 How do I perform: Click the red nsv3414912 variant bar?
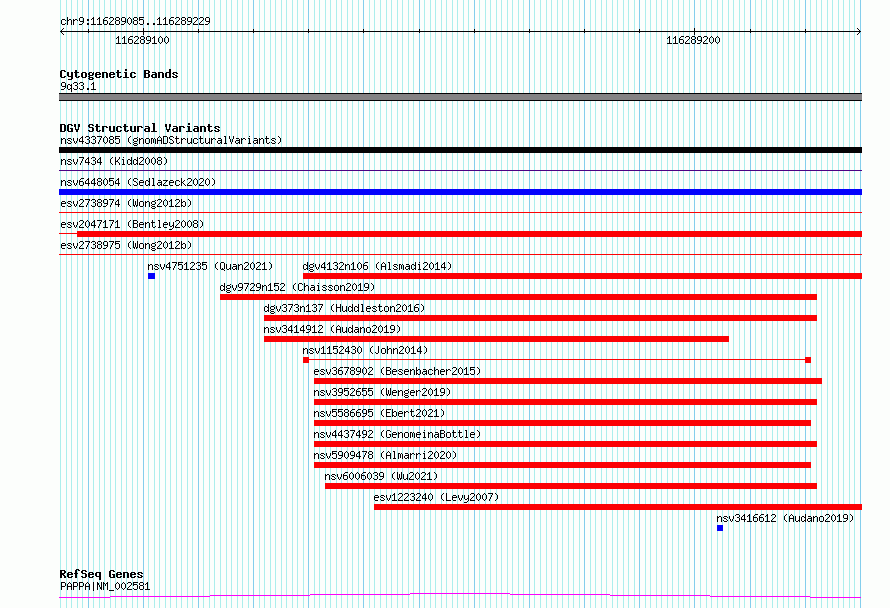click(x=496, y=339)
